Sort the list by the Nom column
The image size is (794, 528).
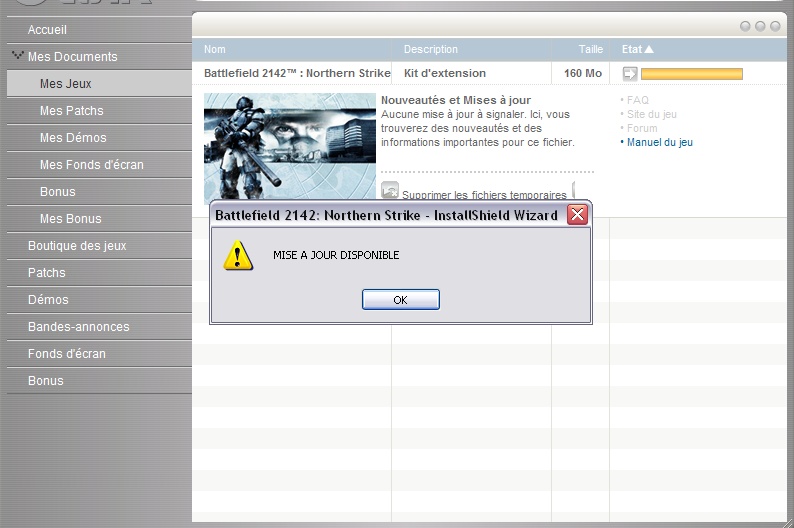(215, 49)
